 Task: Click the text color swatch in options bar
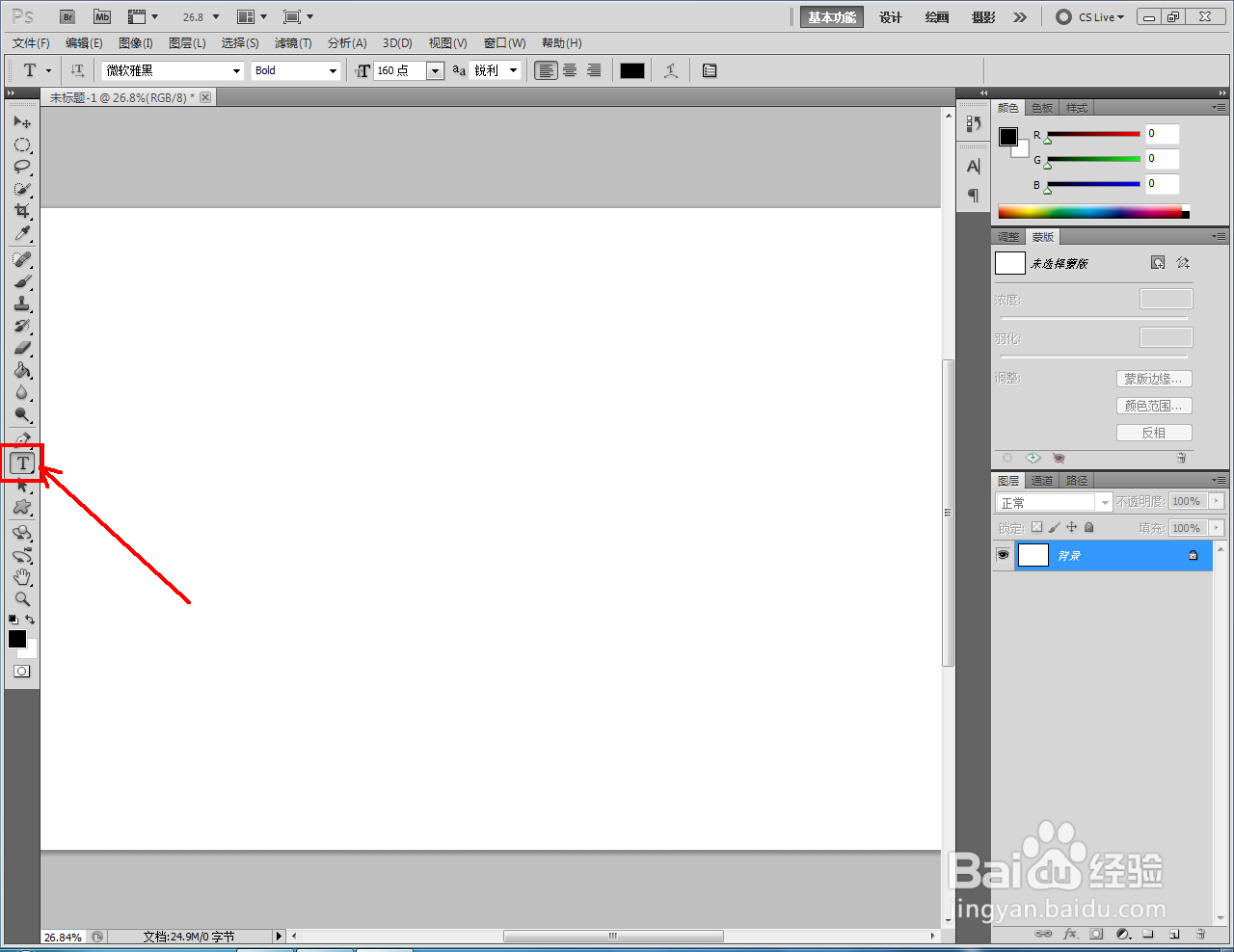coord(632,70)
